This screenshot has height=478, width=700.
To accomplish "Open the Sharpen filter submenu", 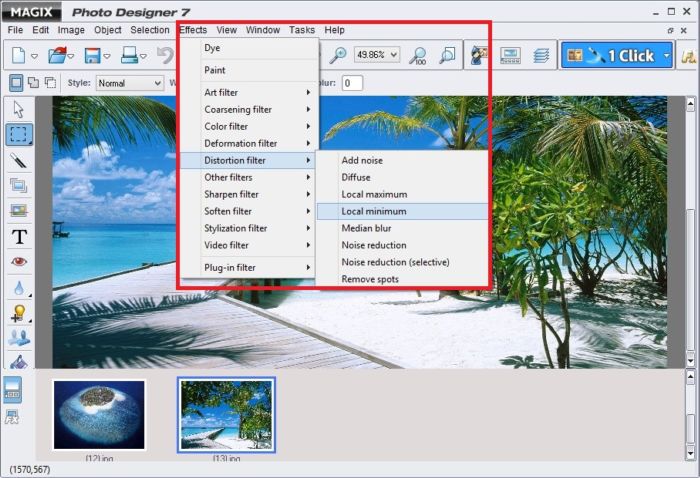I will coord(232,194).
